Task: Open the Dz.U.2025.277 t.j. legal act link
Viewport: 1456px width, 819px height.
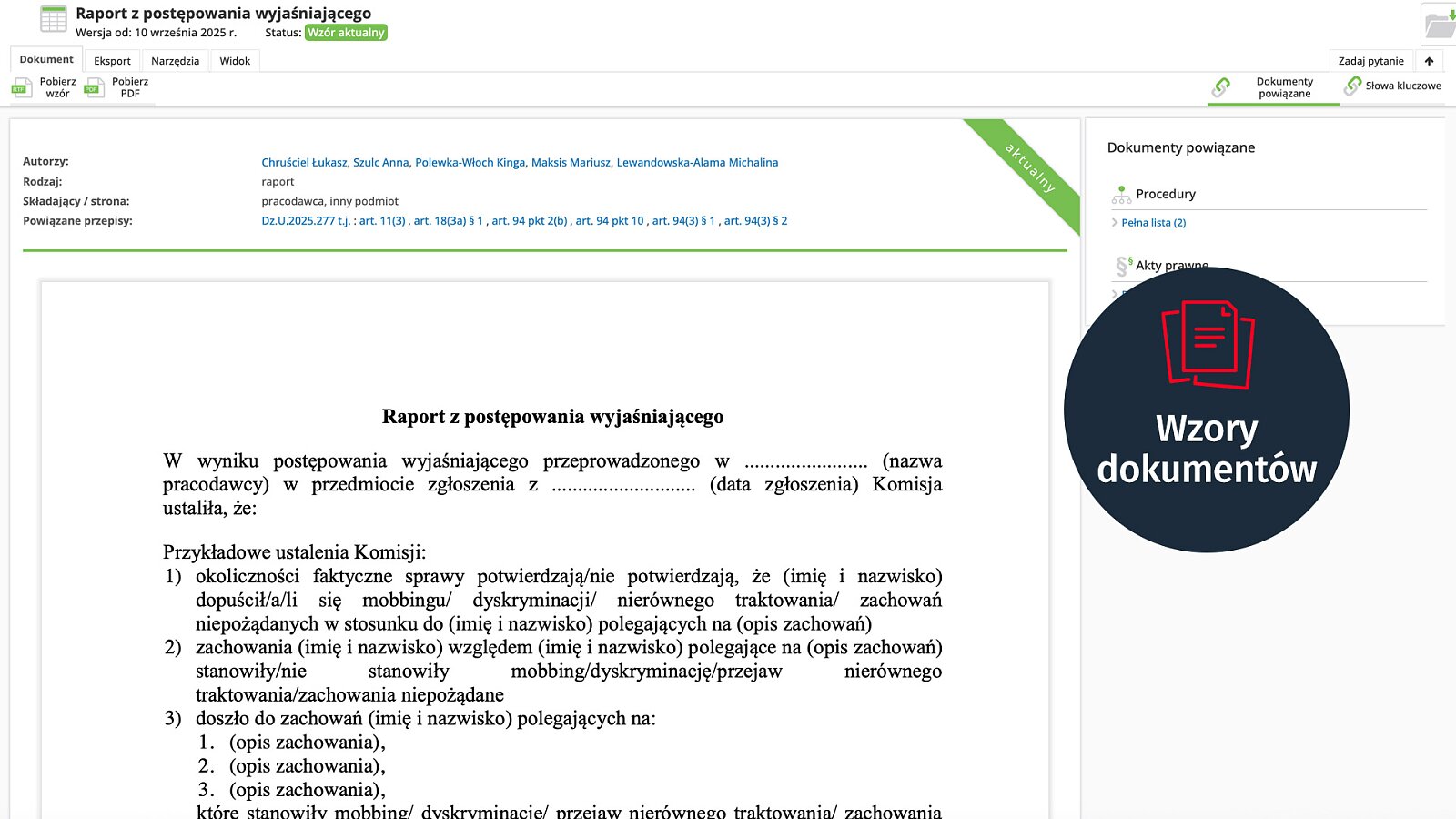Action: coord(305,221)
